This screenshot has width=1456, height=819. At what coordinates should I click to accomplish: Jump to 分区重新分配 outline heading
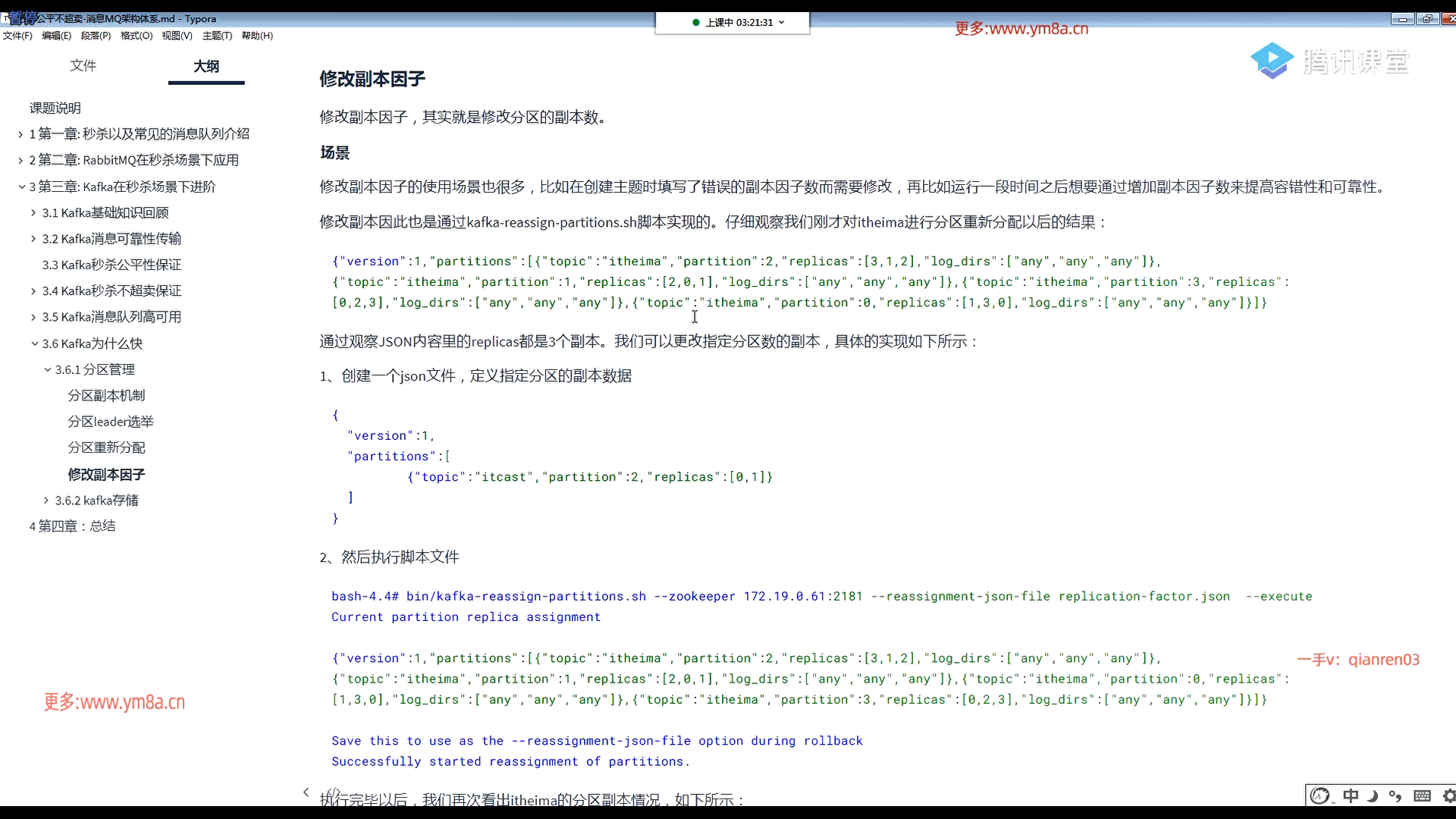pos(106,447)
